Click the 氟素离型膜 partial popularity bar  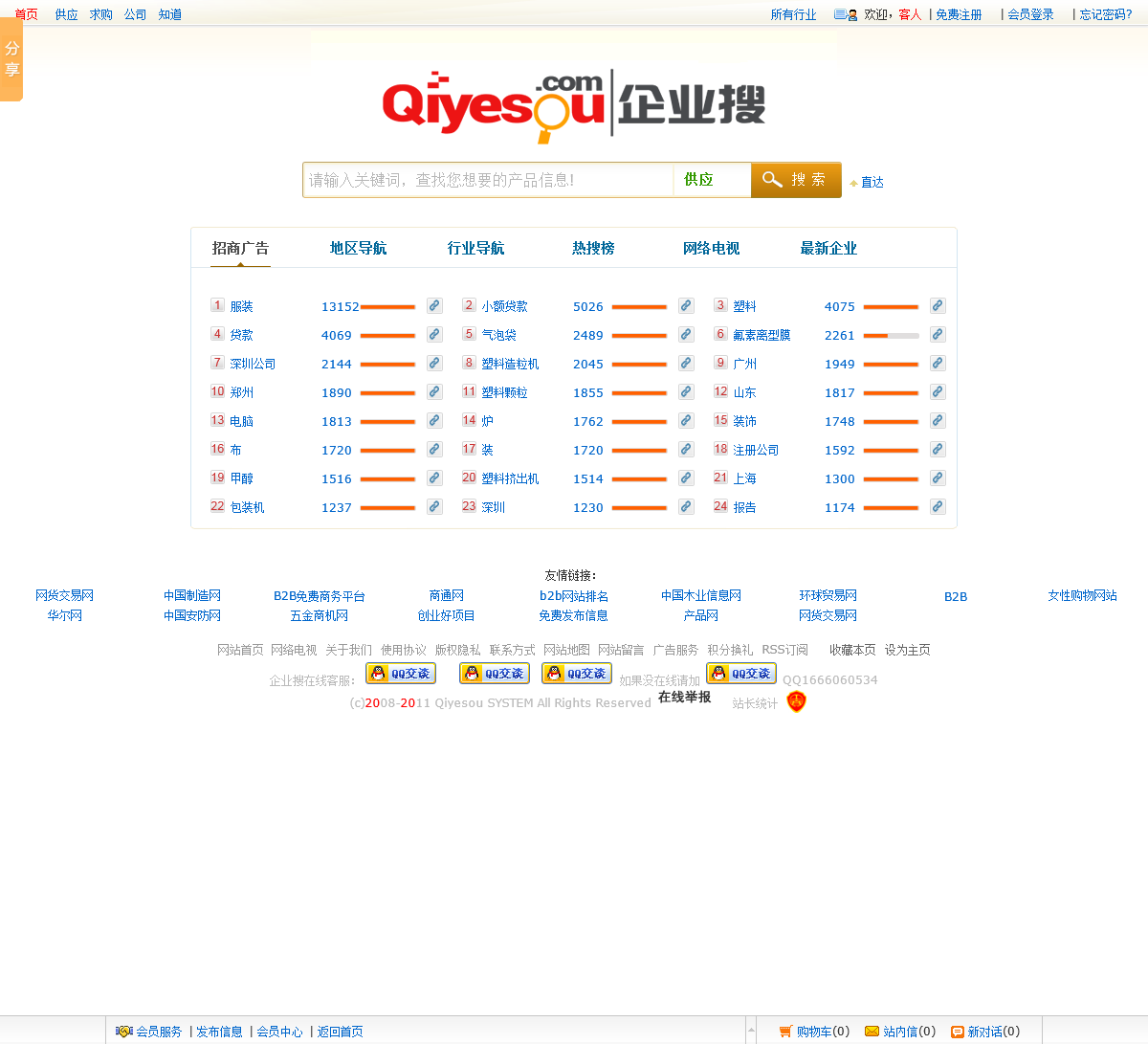pyautogui.click(x=891, y=336)
